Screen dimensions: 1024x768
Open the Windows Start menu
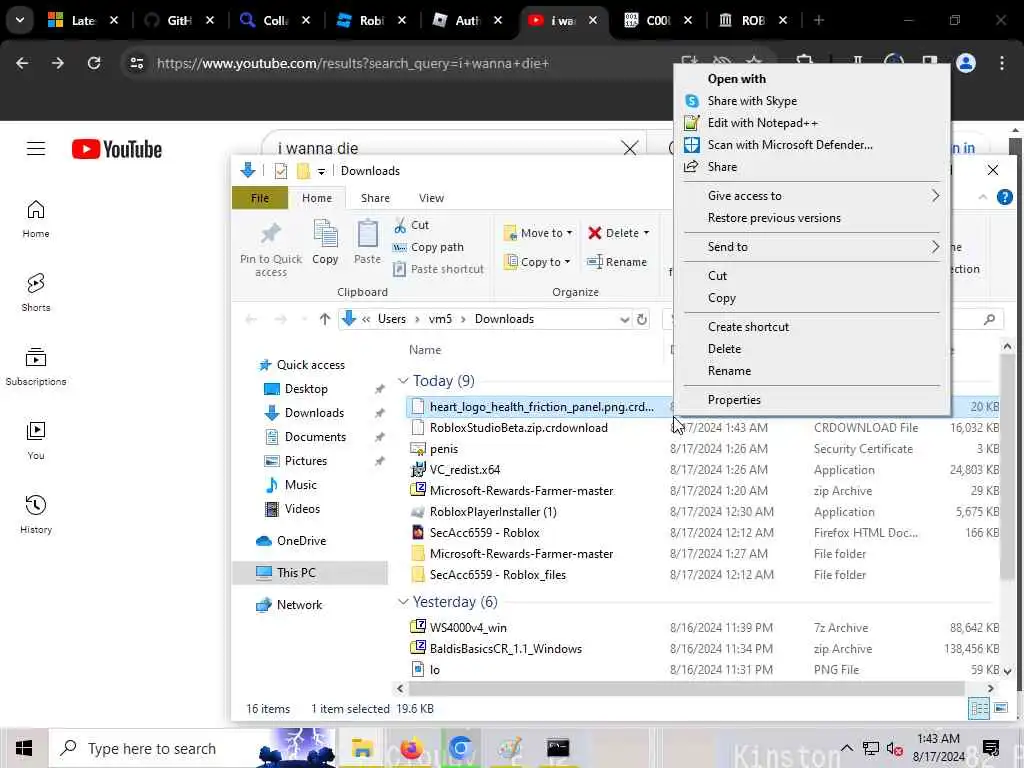coord(24,748)
